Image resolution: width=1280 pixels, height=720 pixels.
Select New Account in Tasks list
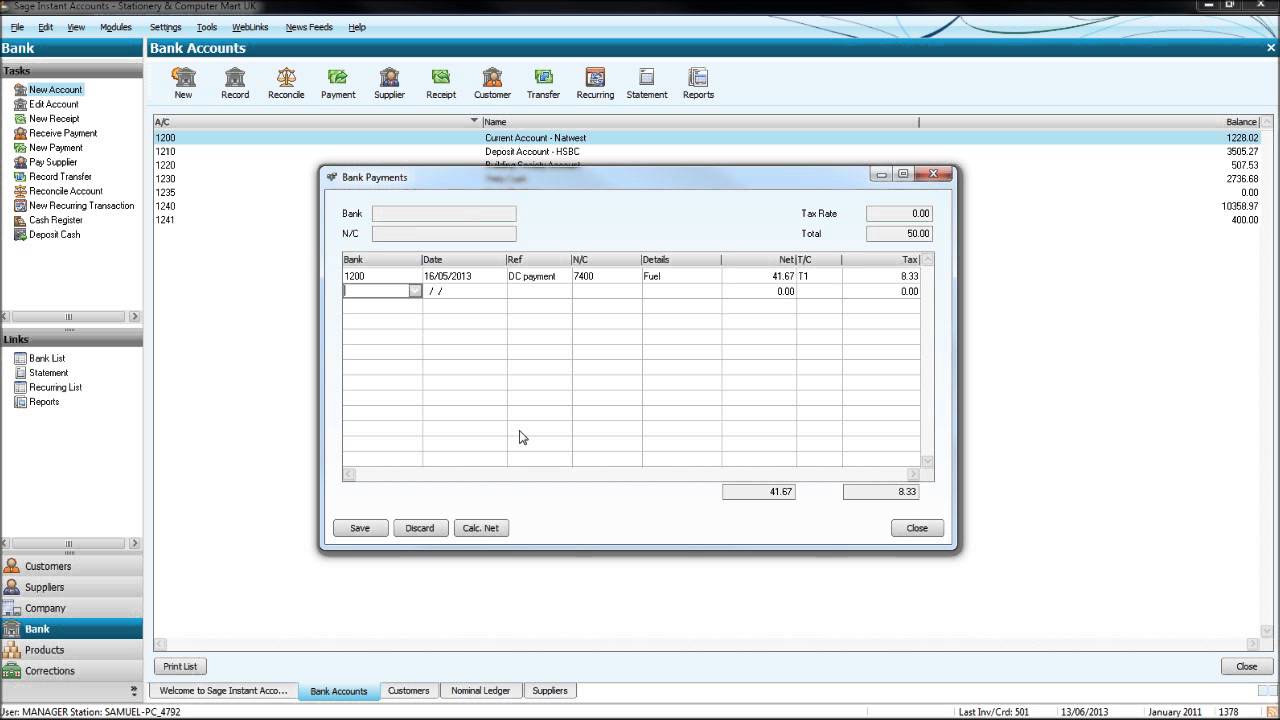pyautogui.click(x=55, y=90)
